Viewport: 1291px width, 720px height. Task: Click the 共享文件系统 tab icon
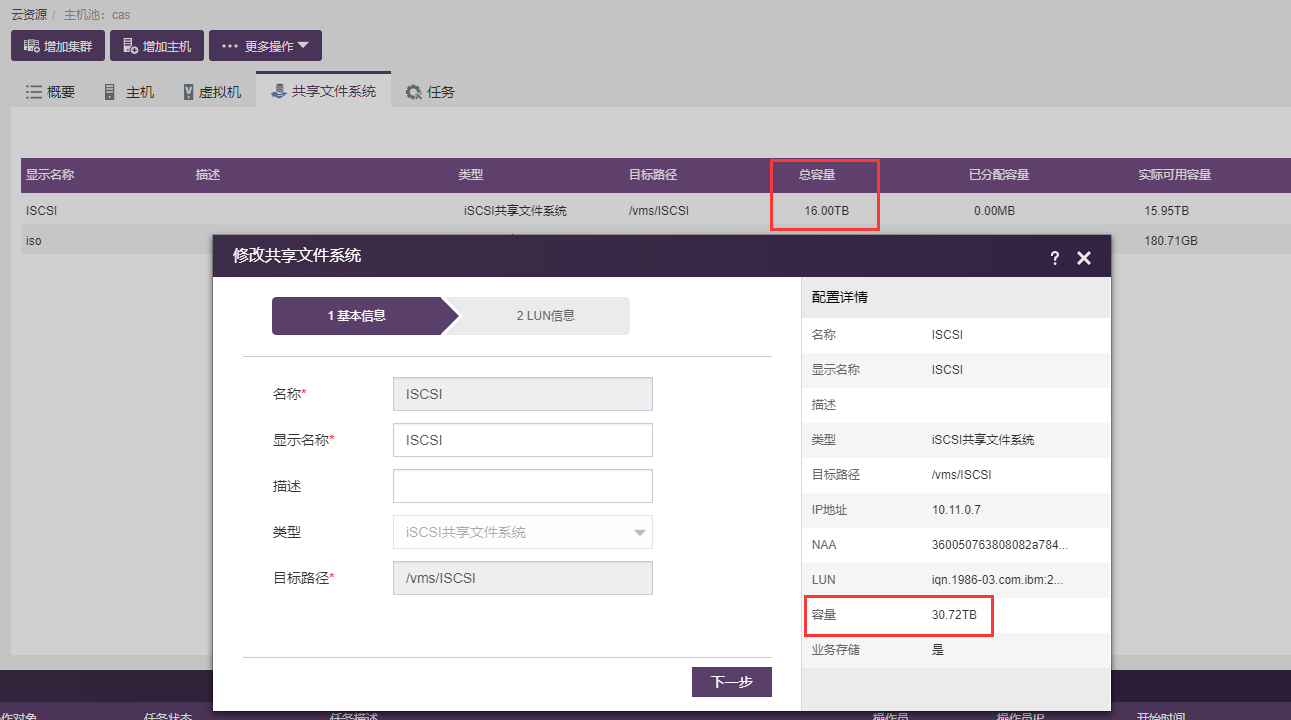pos(278,91)
